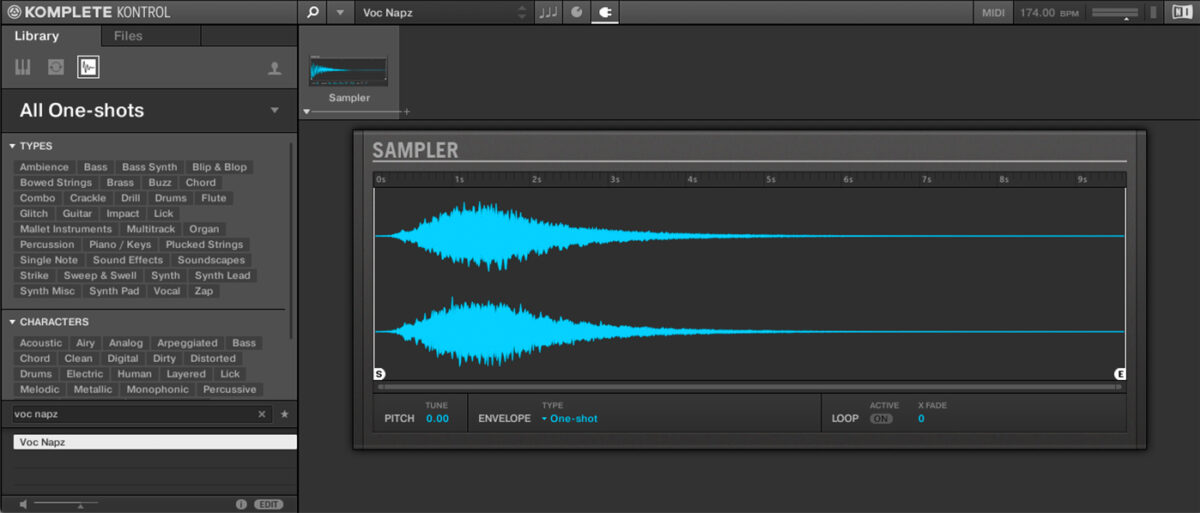Click the browser magnifier icon
This screenshot has width=1200, height=513.
point(312,12)
